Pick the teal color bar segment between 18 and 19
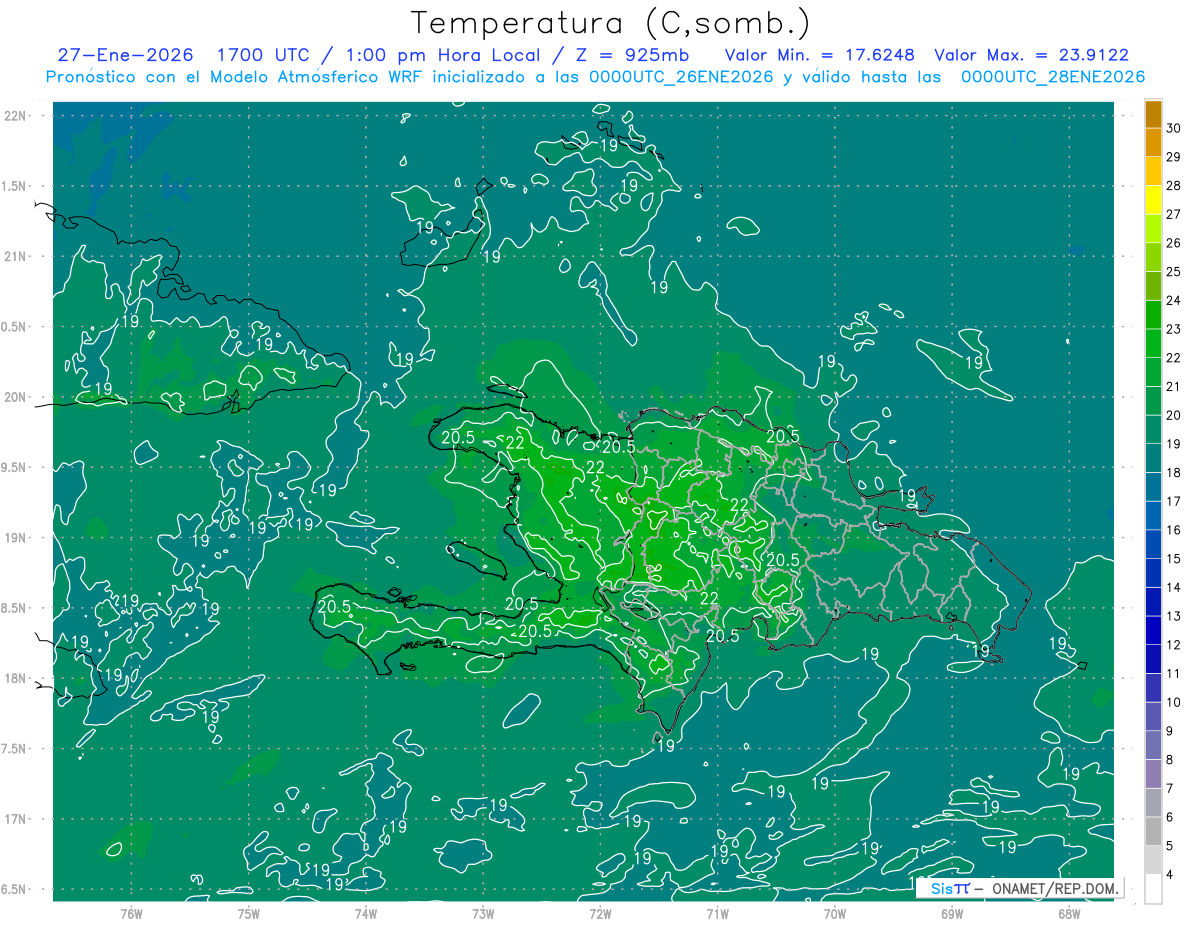 1154,458
